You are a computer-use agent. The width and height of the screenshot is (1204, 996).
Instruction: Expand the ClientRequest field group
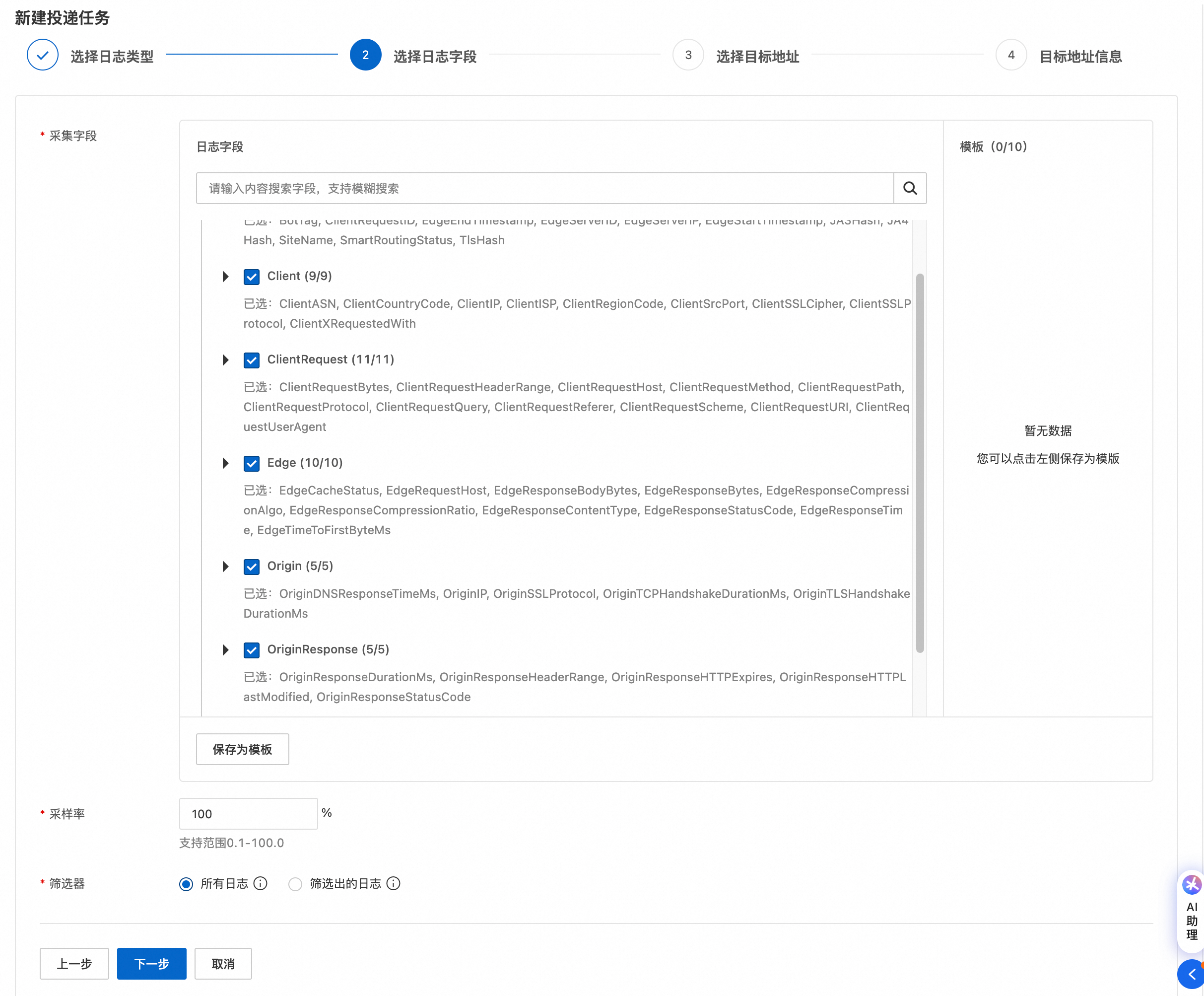pos(225,360)
